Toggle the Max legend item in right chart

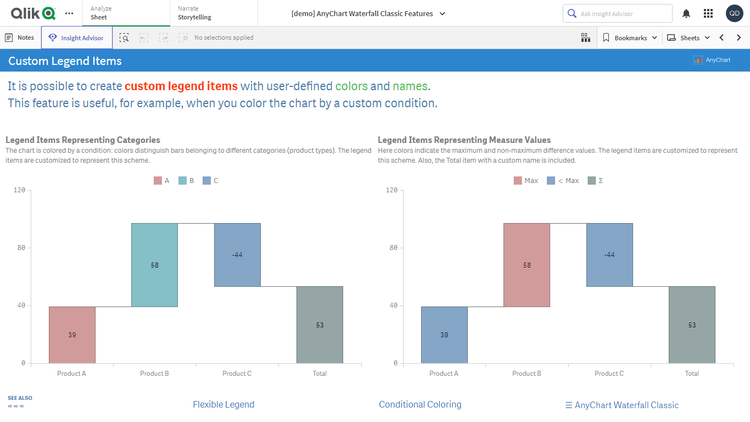point(526,181)
